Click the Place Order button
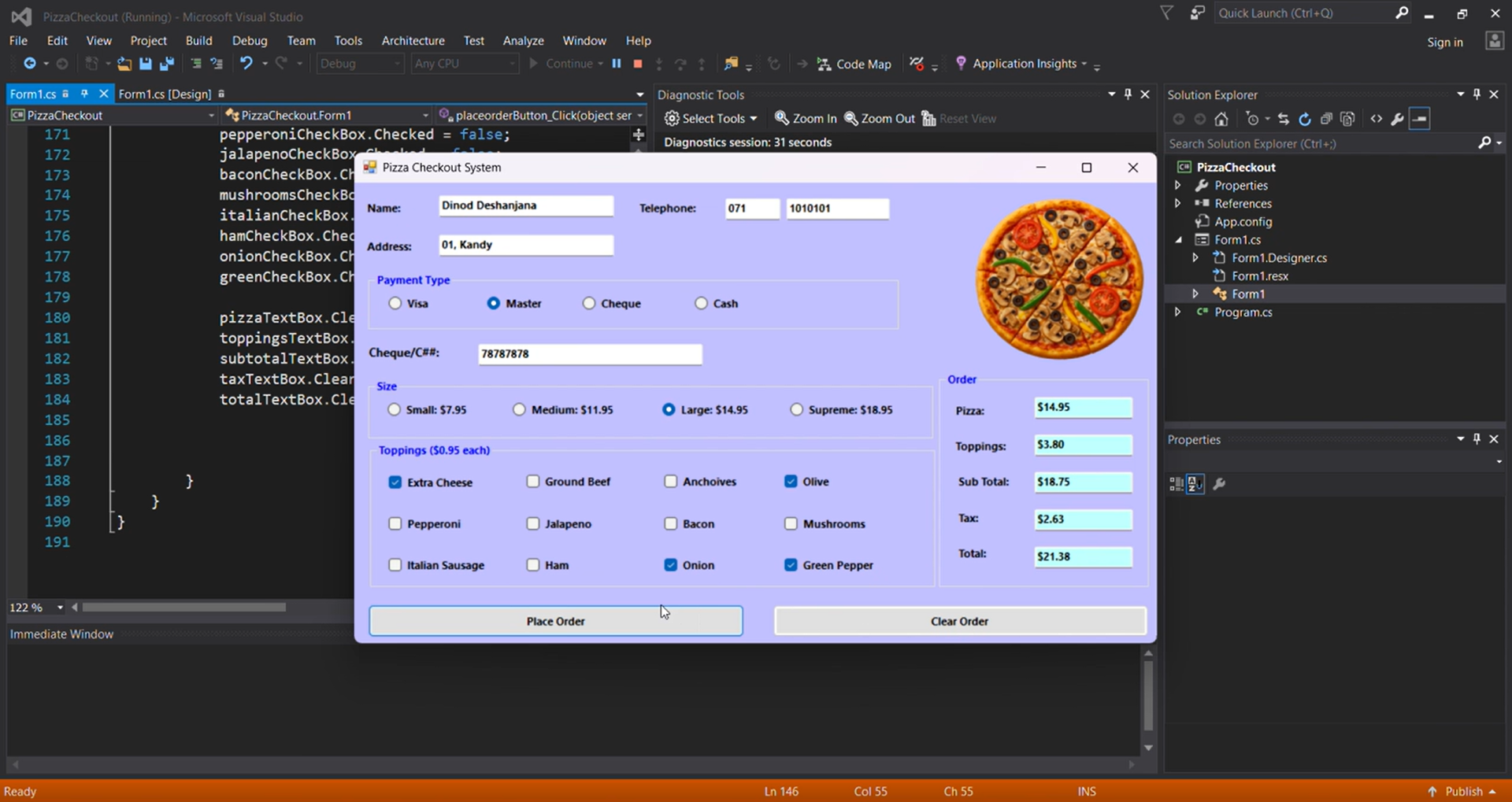 (x=555, y=621)
